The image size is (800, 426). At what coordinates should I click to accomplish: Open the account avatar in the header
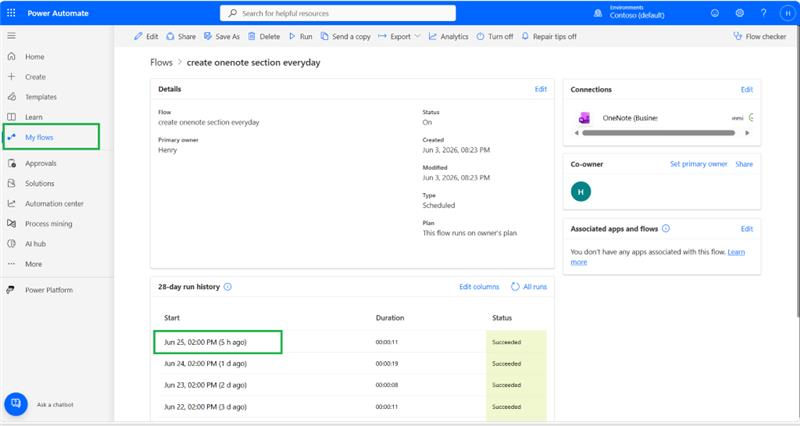pyautogui.click(x=788, y=13)
